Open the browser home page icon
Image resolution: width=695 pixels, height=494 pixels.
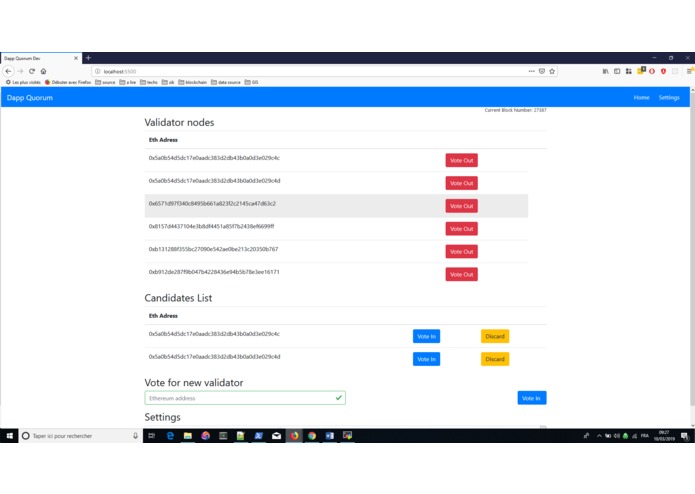43,71
